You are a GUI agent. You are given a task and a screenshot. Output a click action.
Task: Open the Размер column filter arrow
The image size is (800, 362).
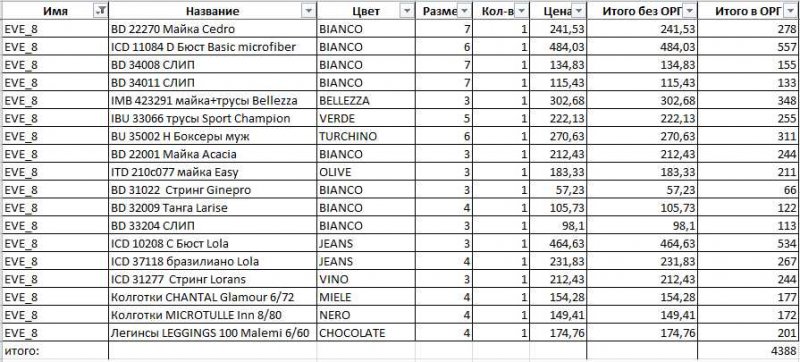[x=464, y=11]
